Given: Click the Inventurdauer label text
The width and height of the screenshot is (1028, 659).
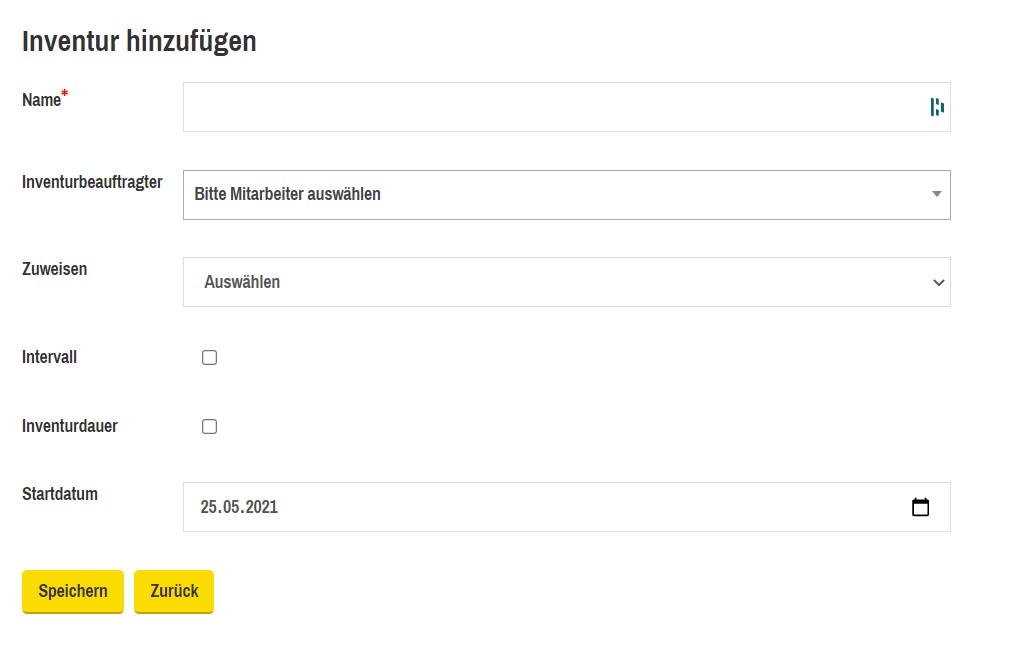Looking at the screenshot, I should 69,426.
